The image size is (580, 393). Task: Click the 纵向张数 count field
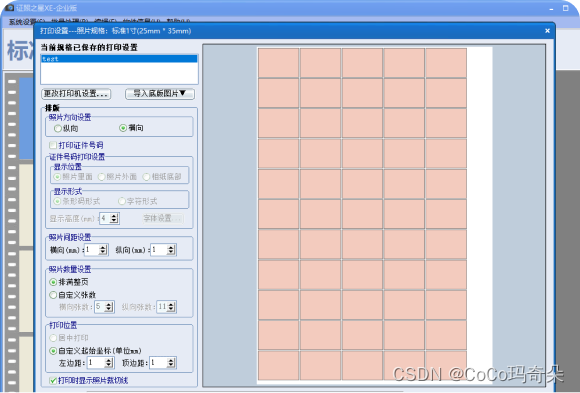[162, 307]
